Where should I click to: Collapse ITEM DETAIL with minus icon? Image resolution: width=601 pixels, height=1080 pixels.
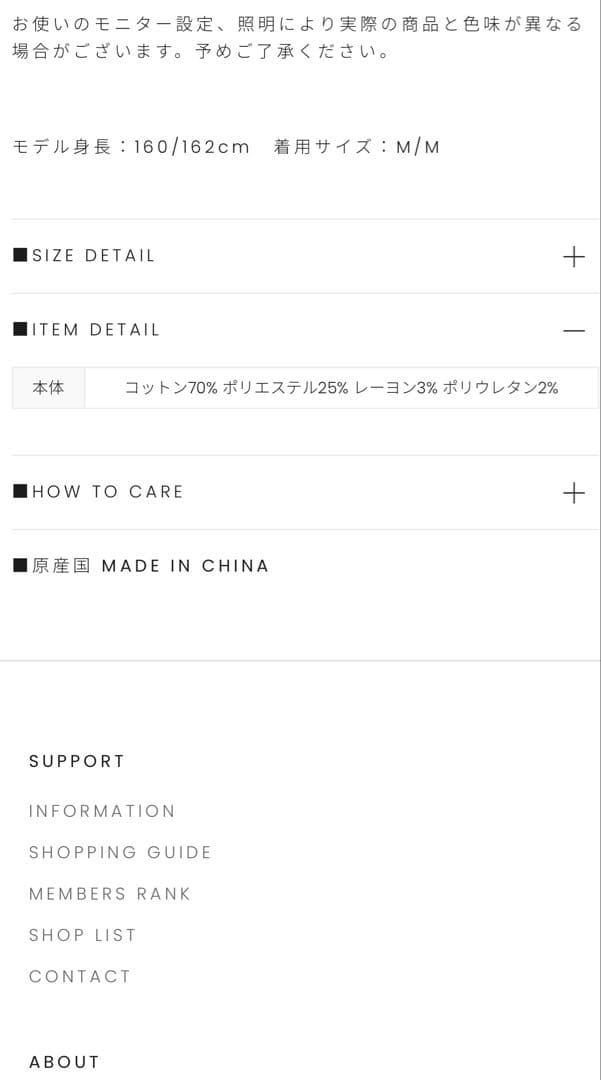click(x=573, y=330)
